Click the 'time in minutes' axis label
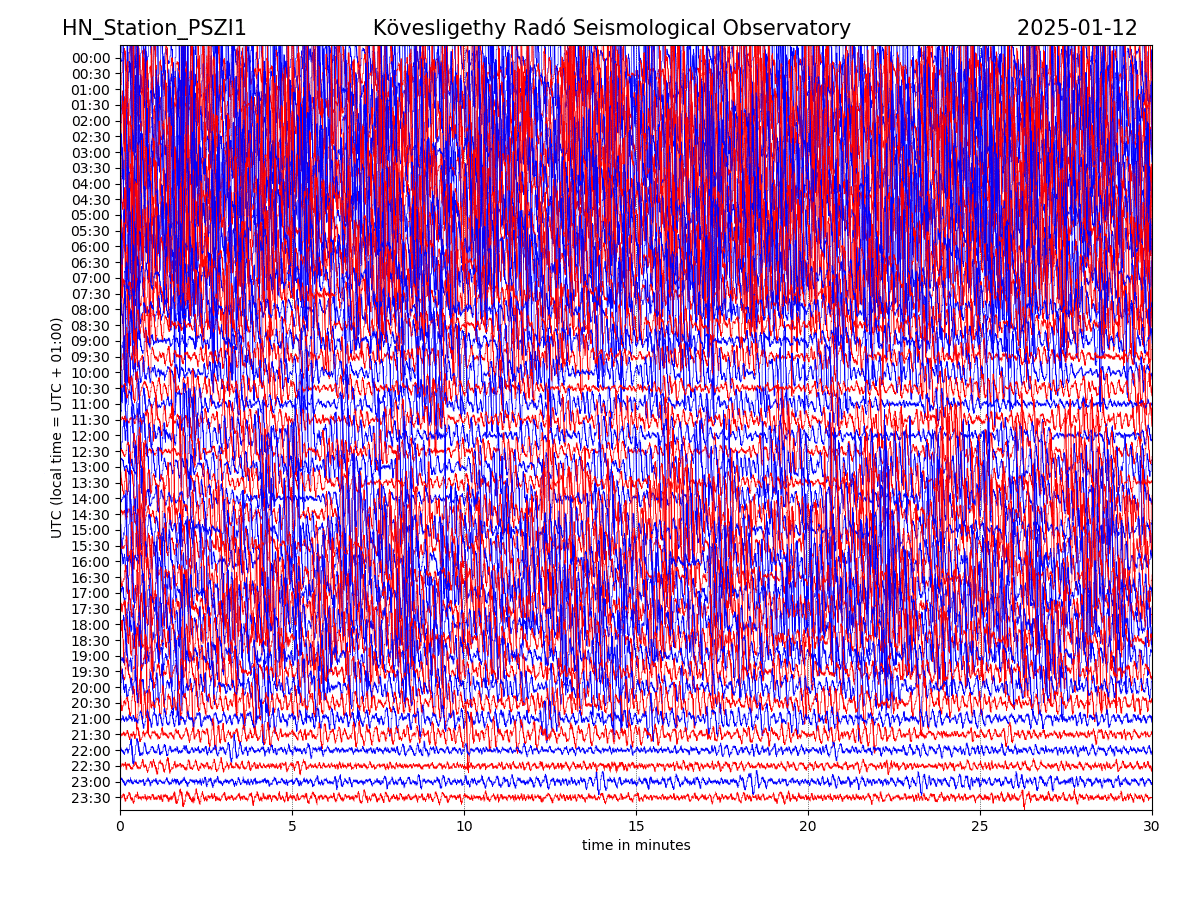This screenshot has width=1200, height=900. coord(636,846)
